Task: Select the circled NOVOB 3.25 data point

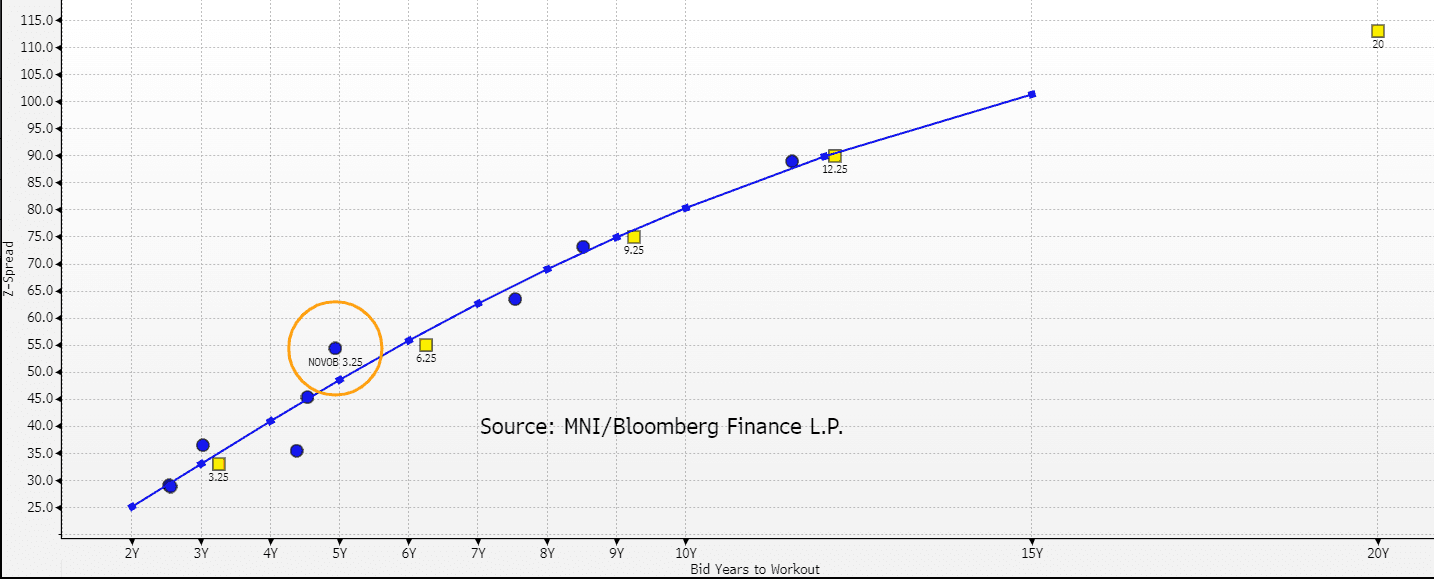Action: [x=334, y=347]
